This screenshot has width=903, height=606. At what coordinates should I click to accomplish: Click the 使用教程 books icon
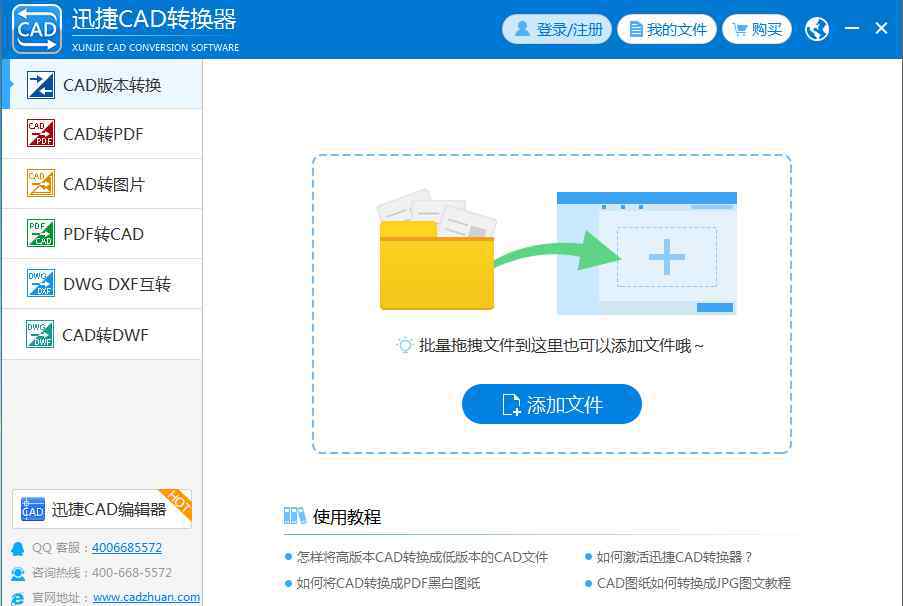coord(294,516)
